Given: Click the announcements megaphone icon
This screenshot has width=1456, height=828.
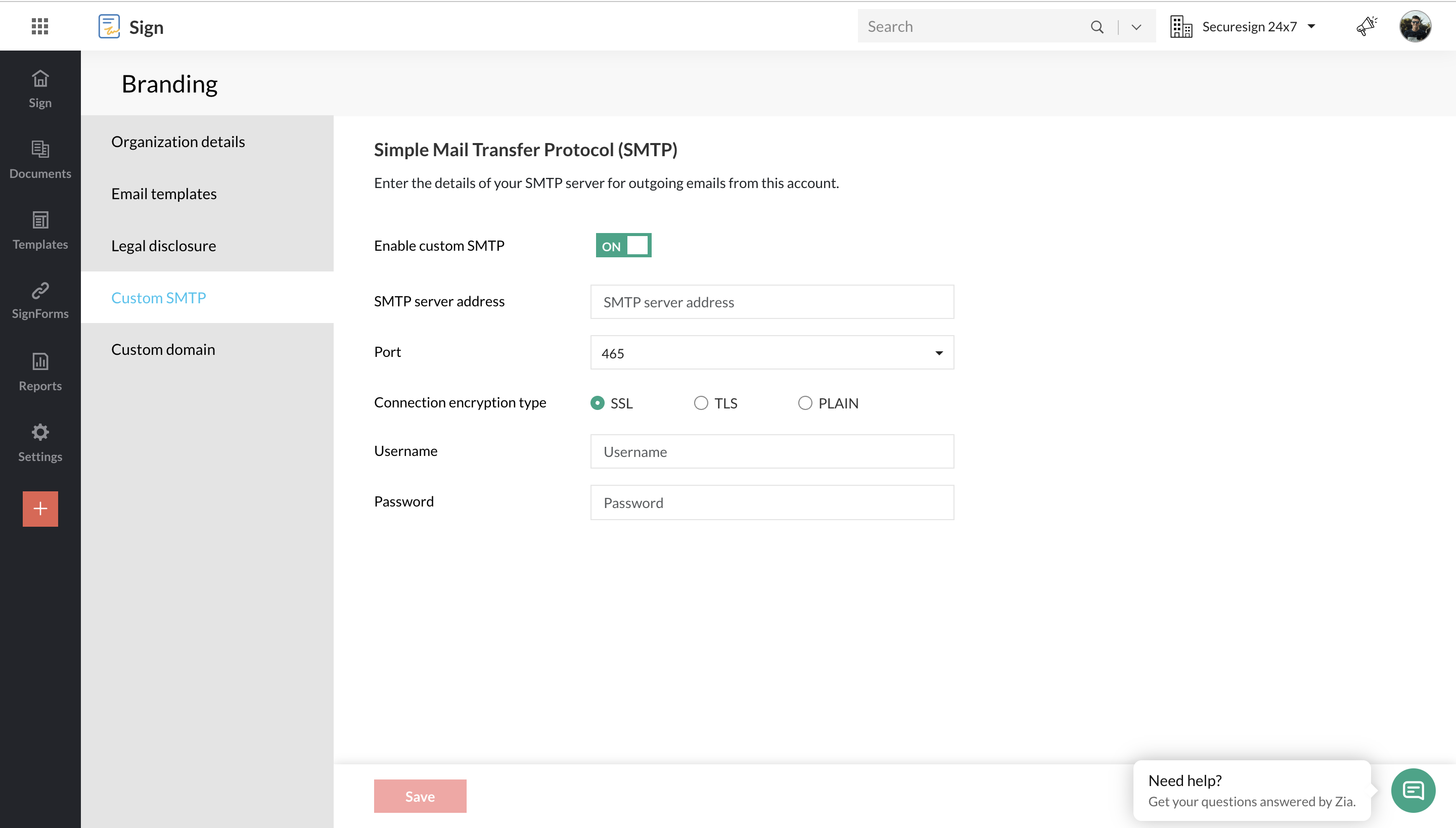Looking at the screenshot, I should [x=1366, y=26].
